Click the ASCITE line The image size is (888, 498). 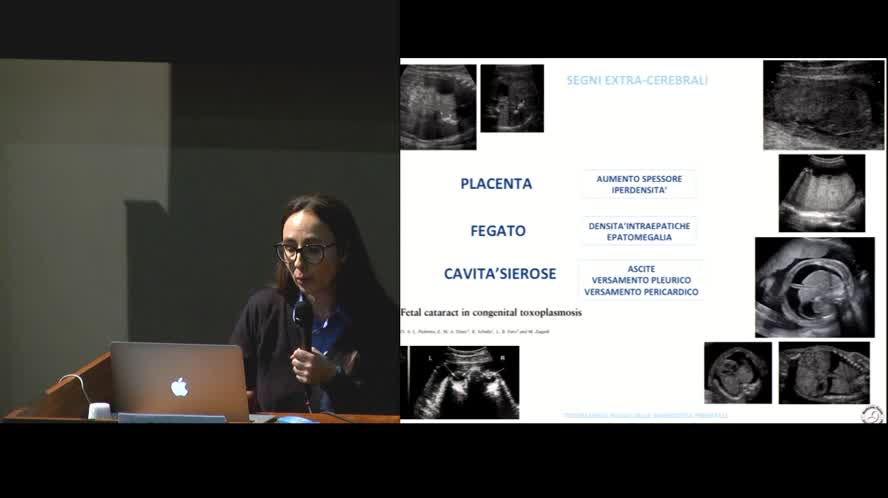coord(641,269)
